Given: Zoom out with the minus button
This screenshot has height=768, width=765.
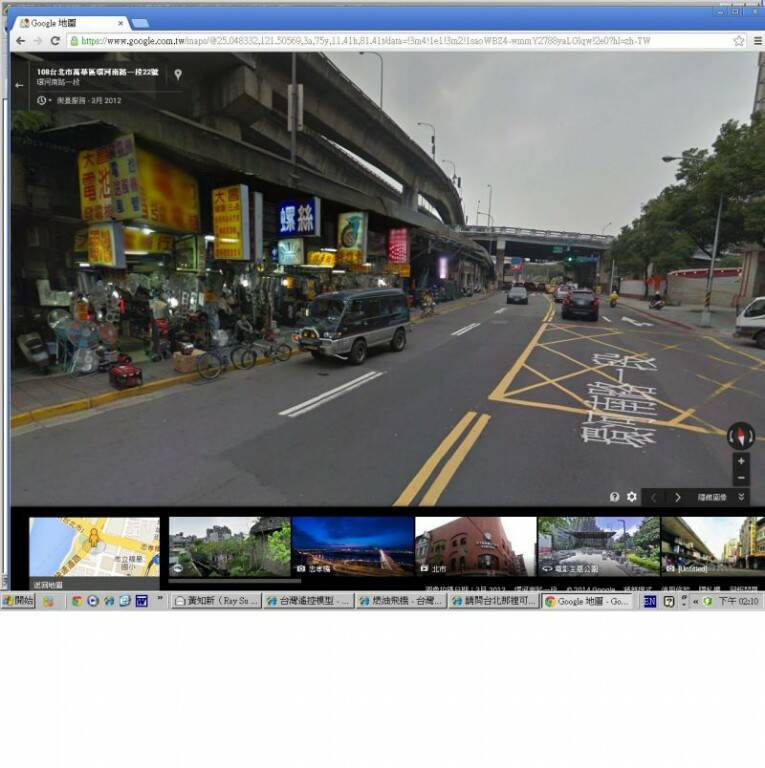Looking at the screenshot, I should pos(741,479).
